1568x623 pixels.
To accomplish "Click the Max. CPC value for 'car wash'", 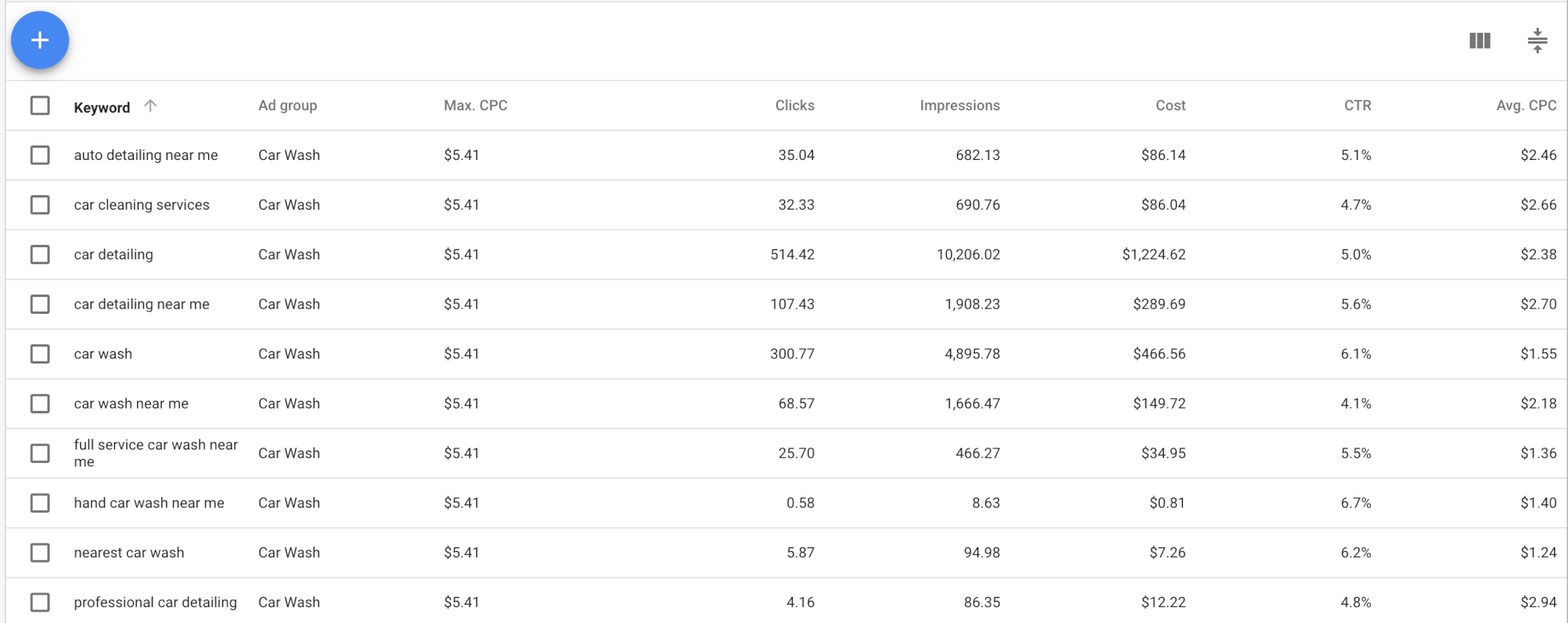I will (x=462, y=354).
